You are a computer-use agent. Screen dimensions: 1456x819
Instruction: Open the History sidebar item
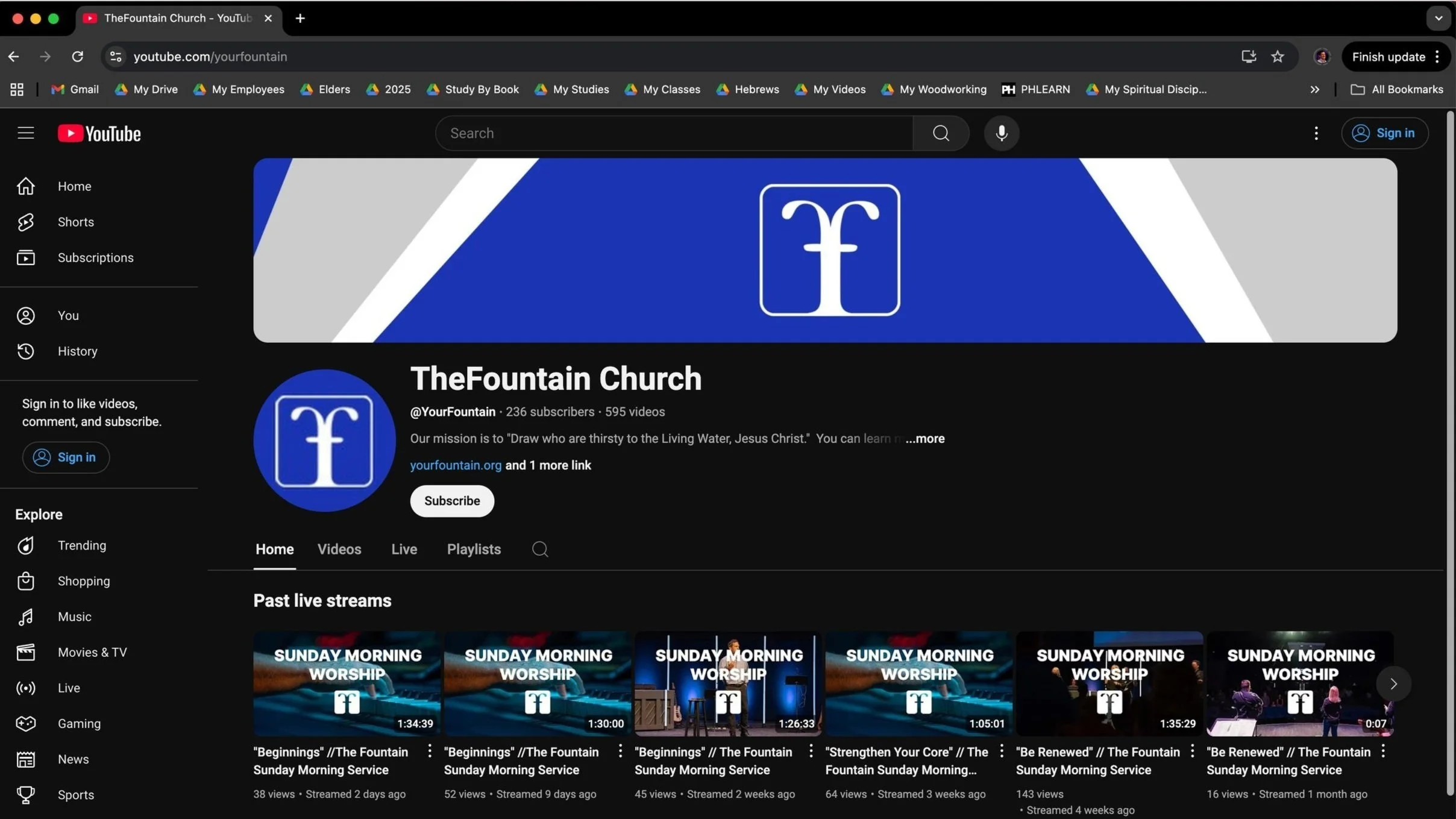pos(77,351)
